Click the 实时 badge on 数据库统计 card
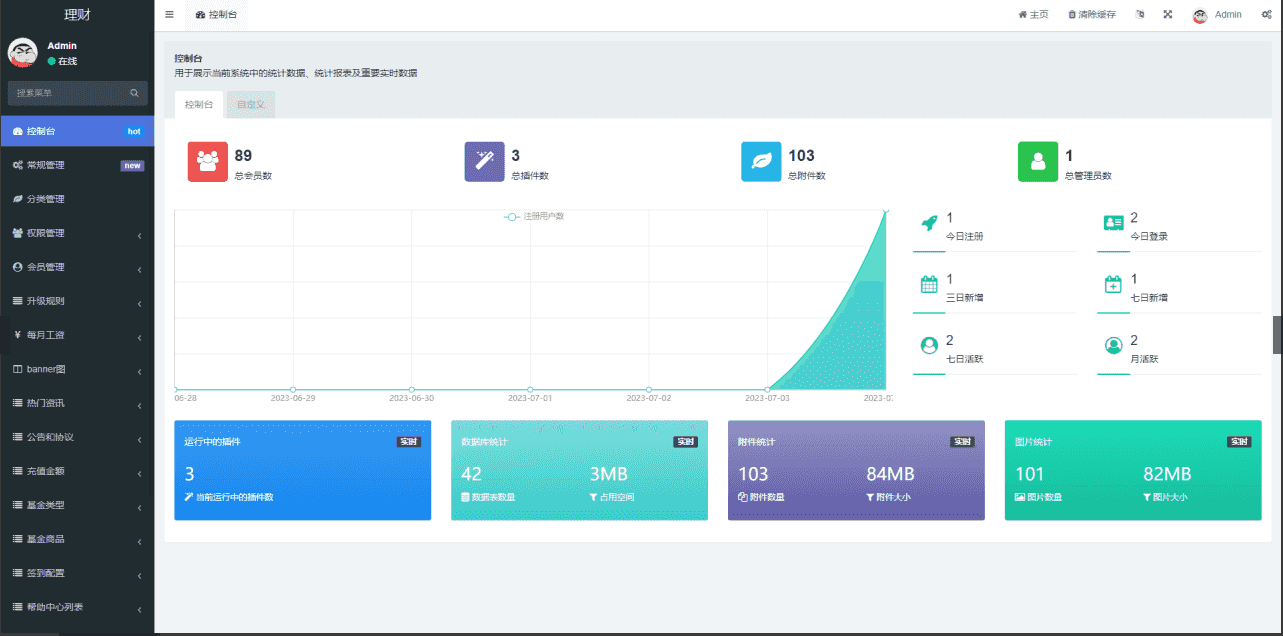 coord(685,441)
